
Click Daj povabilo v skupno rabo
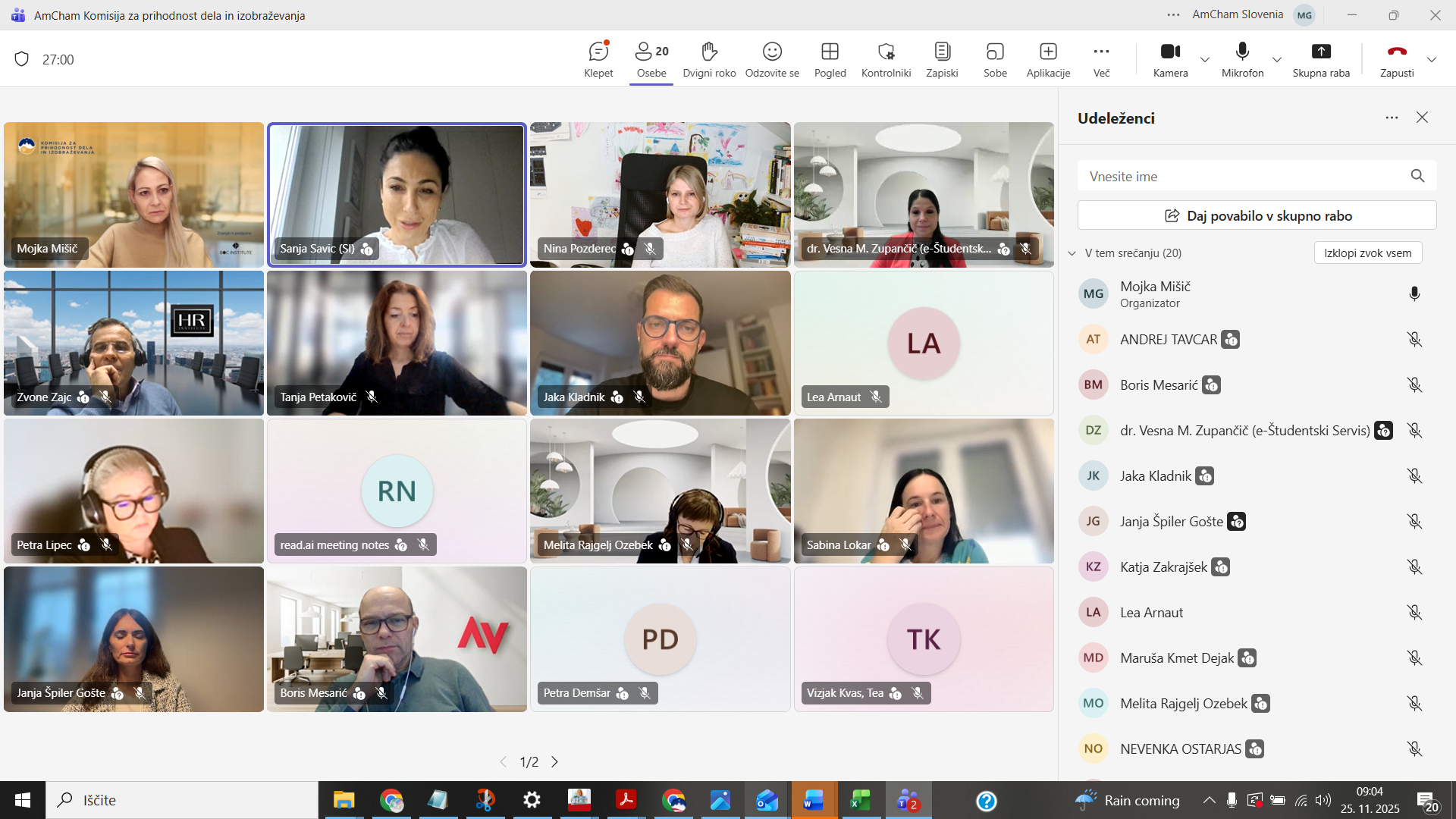[x=1257, y=216]
